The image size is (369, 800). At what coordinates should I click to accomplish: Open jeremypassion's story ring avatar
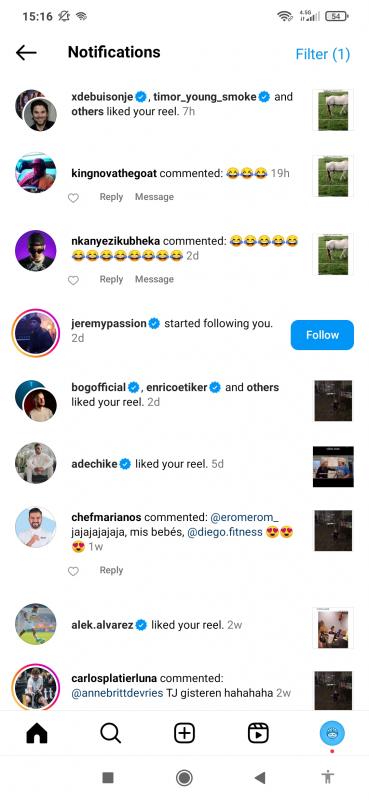[x=36, y=332]
